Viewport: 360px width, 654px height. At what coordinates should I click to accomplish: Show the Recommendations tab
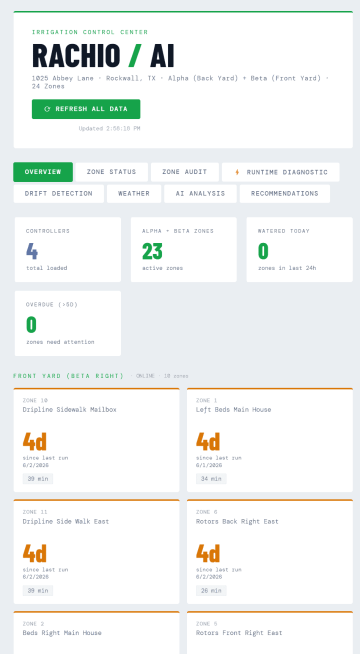(x=285, y=194)
